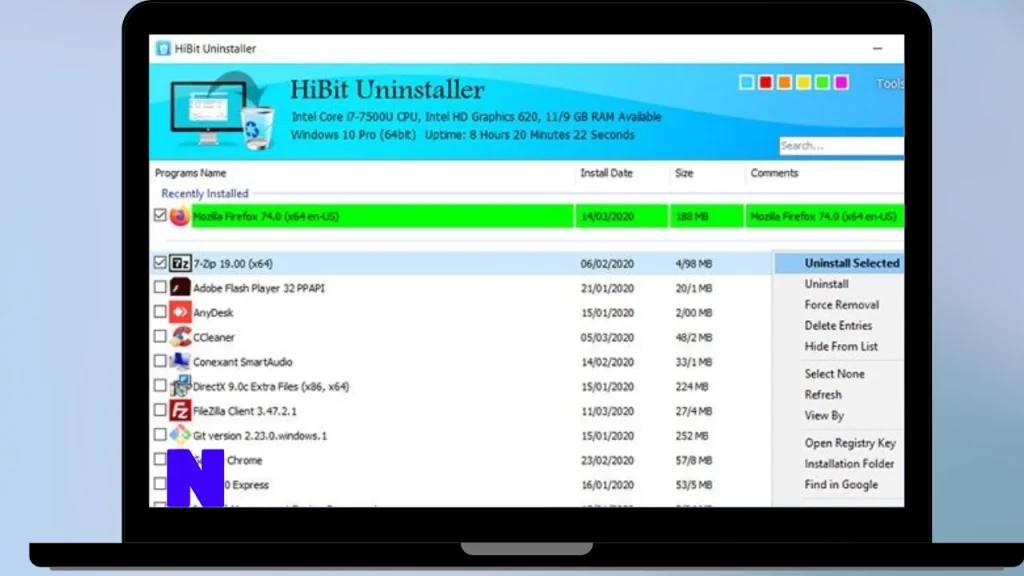Sort by Programs Name column header
Viewport: 1024px width, 576px height.
[x=191, y=173]
